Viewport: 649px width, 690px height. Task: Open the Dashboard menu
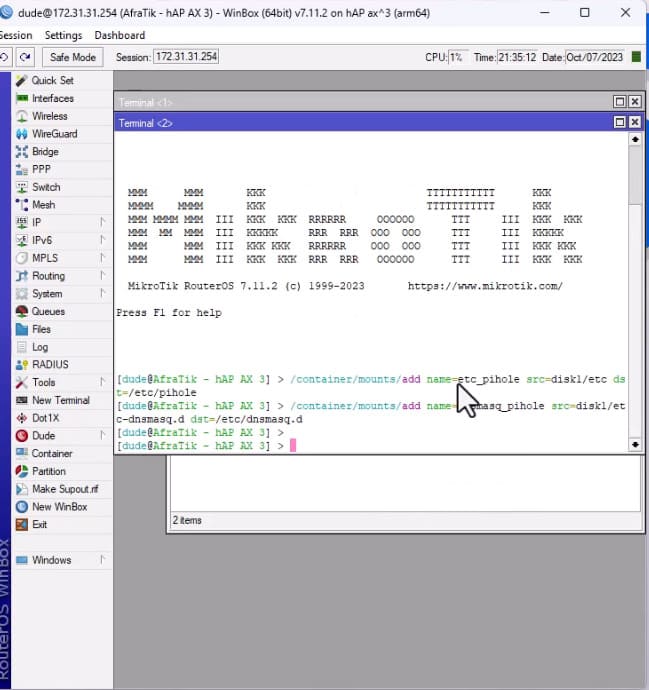120,35
